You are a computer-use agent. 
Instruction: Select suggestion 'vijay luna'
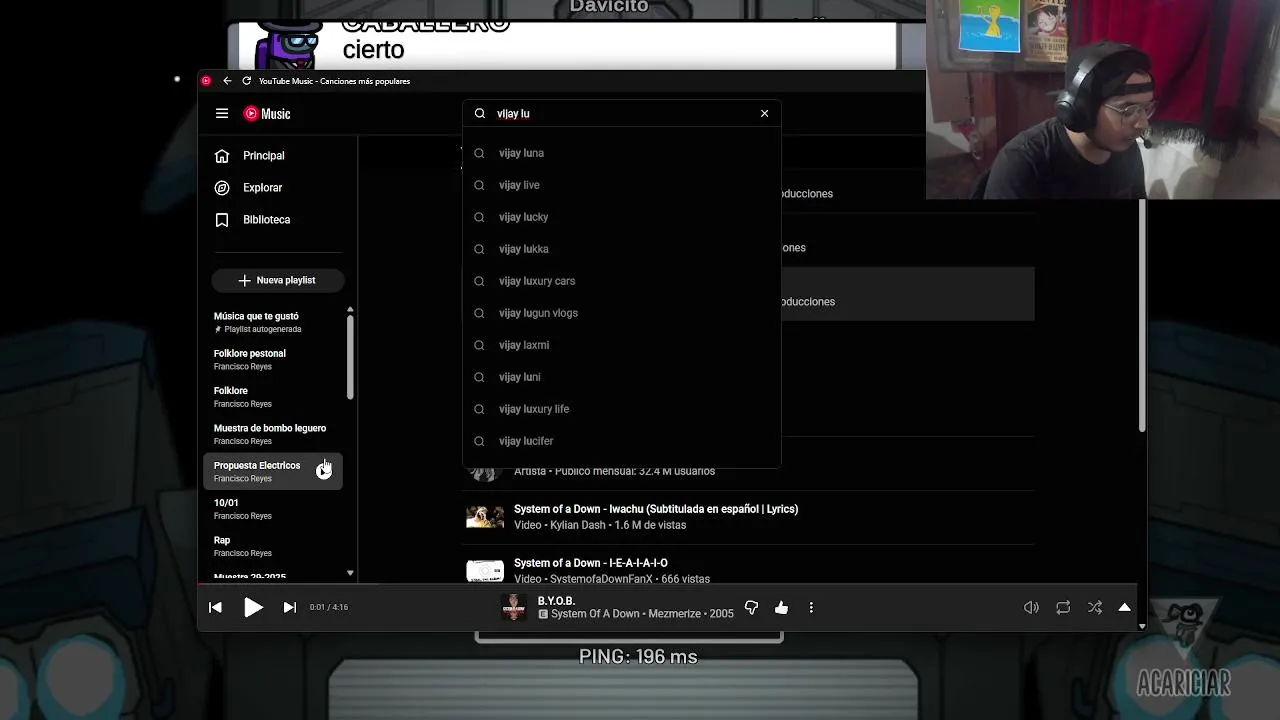click(621, 153)
